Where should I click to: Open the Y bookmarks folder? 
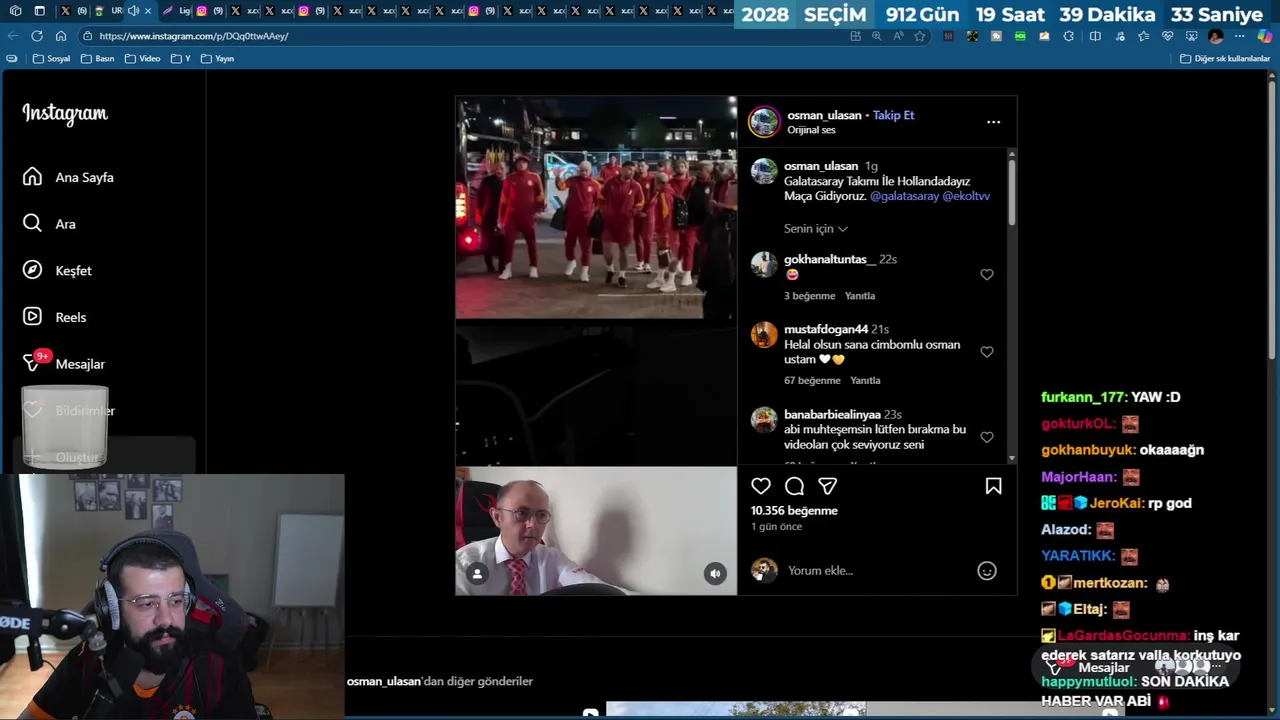(181, 59)
